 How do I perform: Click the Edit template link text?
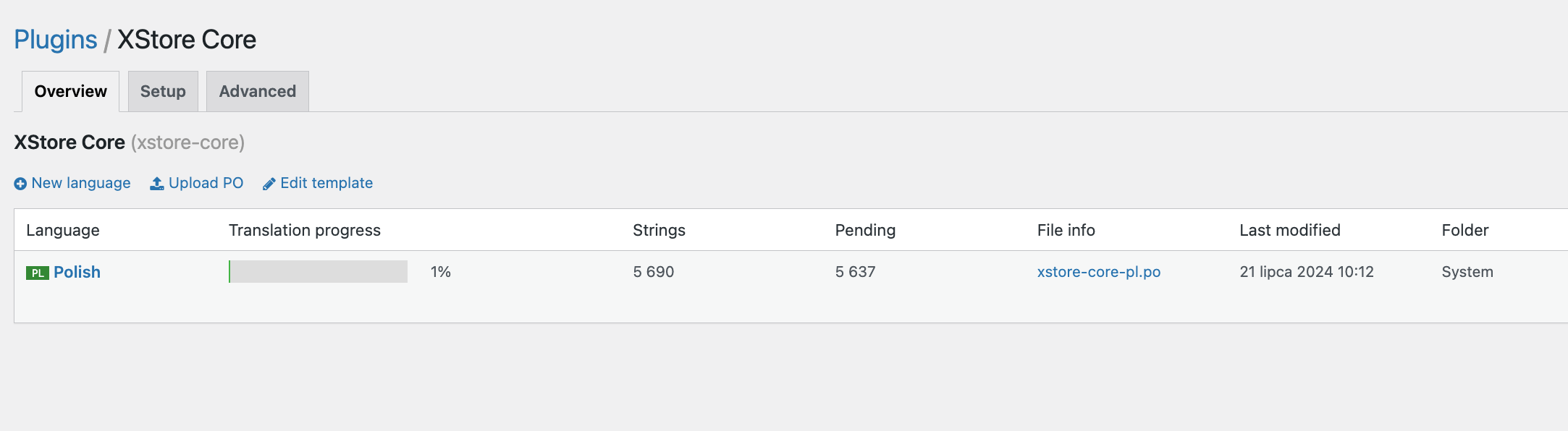(x=326, y=183)
